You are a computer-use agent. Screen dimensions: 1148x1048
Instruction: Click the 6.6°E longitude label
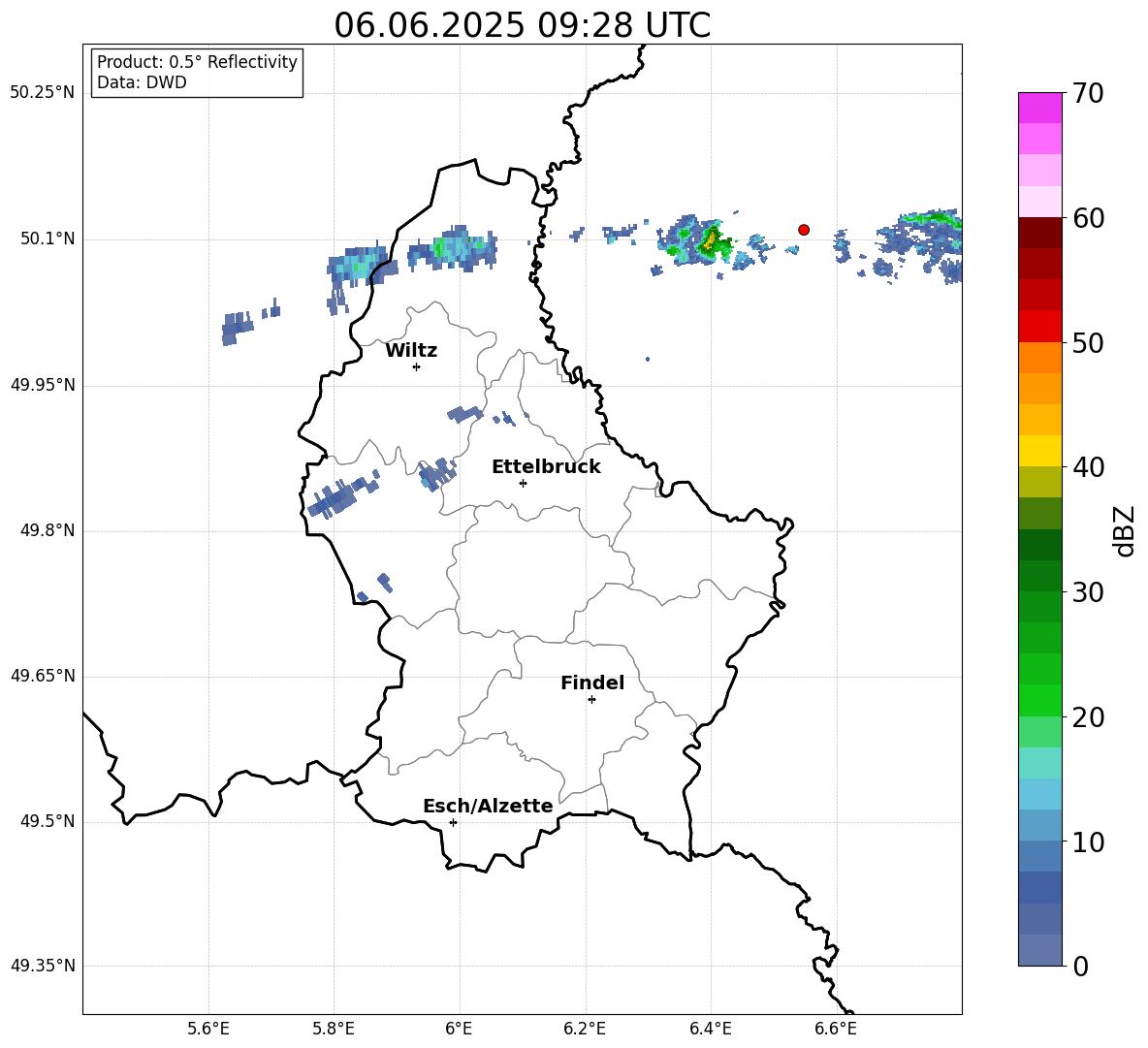click(x=836, y=1029)
